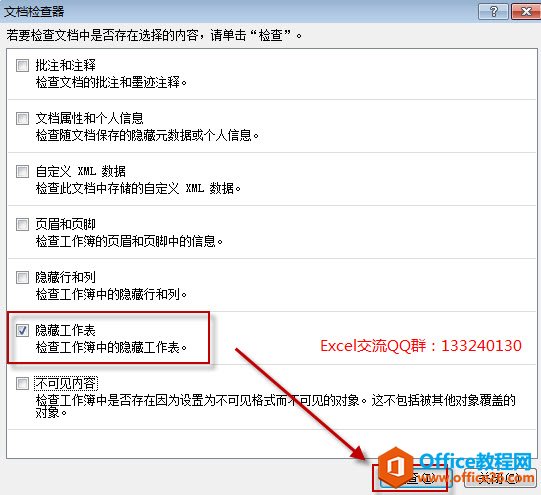
Task: Tick the 文档属性和个人信息 checkbox
Action: tap(22, 118)
